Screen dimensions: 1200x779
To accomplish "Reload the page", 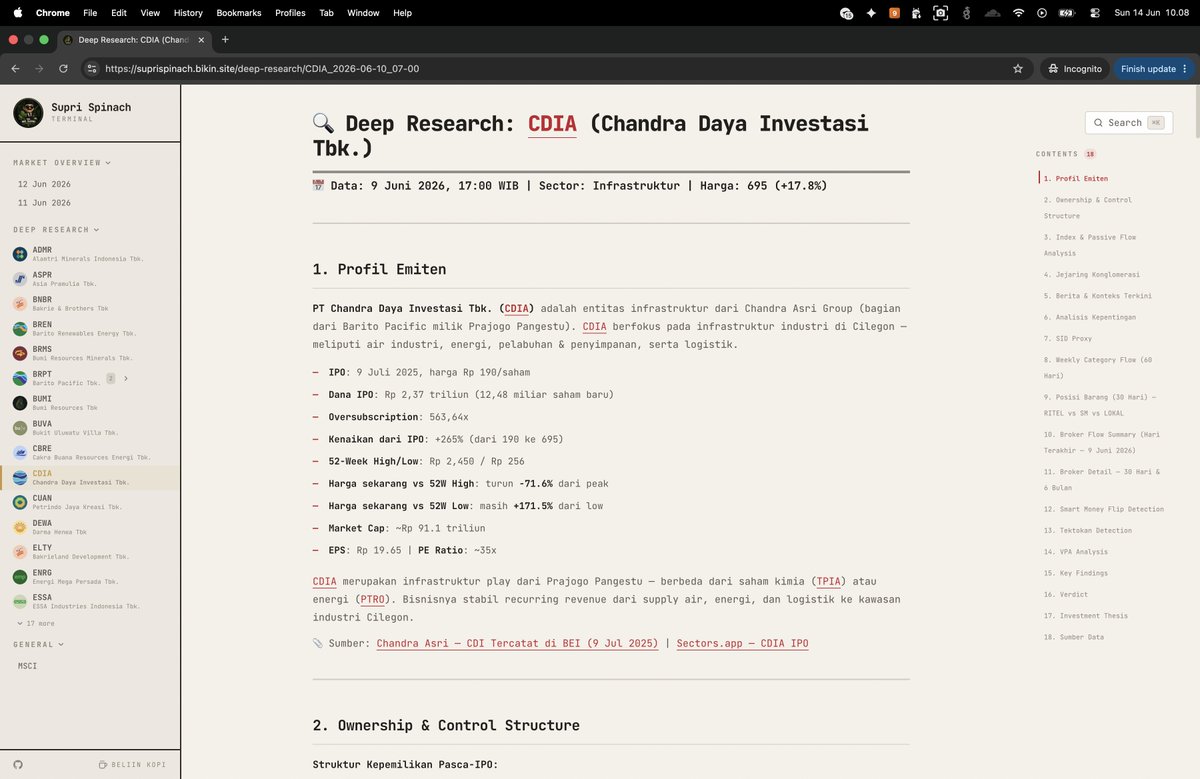I will tap(63, 69).
